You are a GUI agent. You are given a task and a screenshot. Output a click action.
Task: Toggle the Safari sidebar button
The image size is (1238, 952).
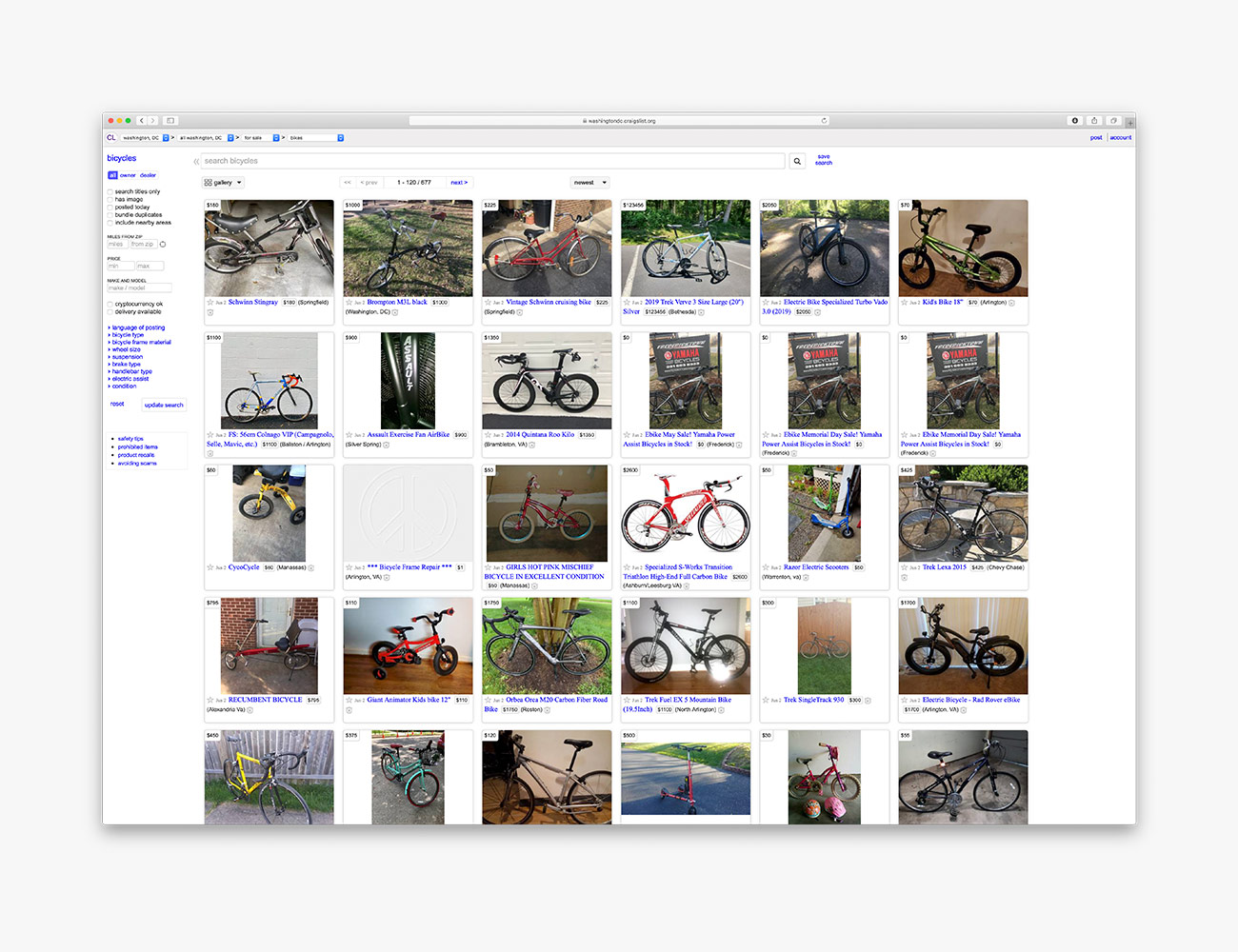coord(170,121)
